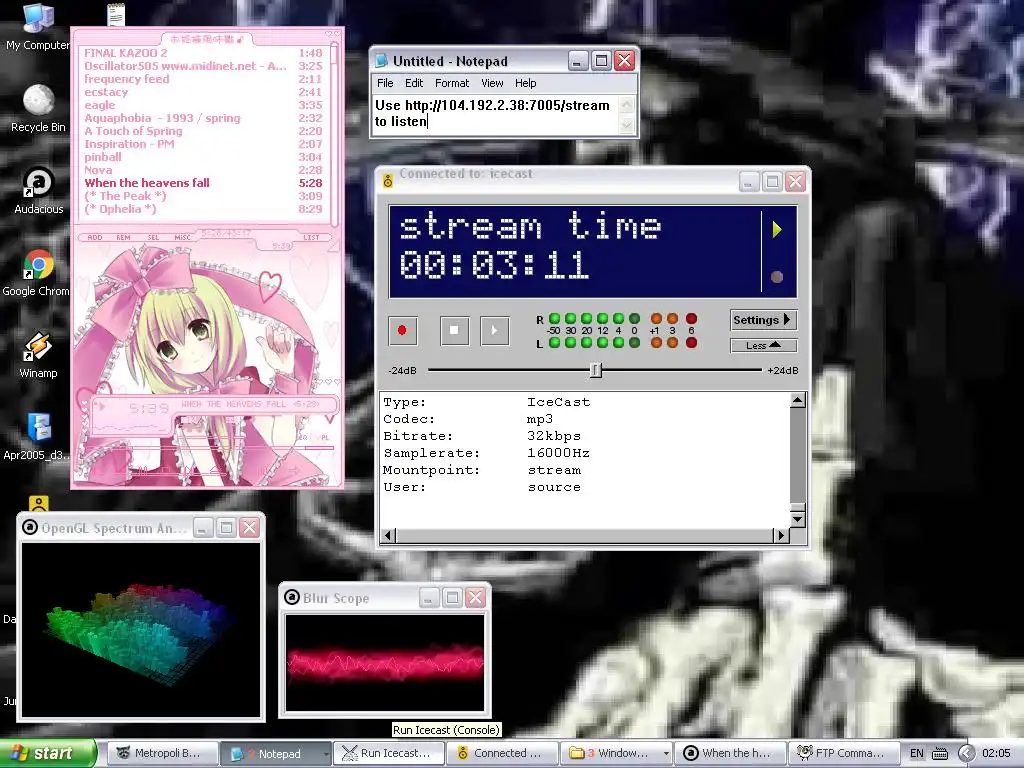Click the speaker icon in the Connected to icecast title bar
Viewport: 1024px width, 768px height.
(x=388, y=181)
